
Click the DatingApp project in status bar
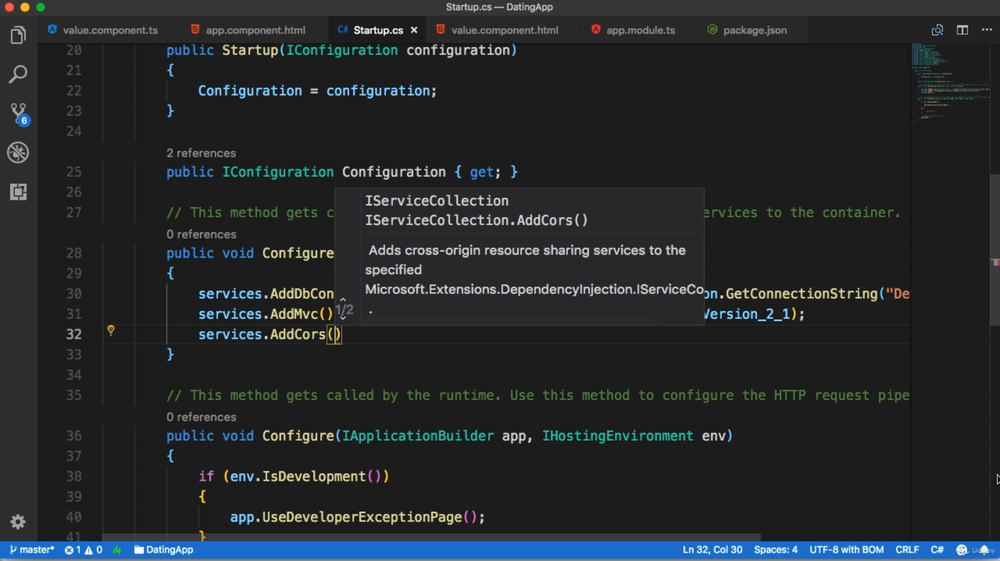pos(163,550)
